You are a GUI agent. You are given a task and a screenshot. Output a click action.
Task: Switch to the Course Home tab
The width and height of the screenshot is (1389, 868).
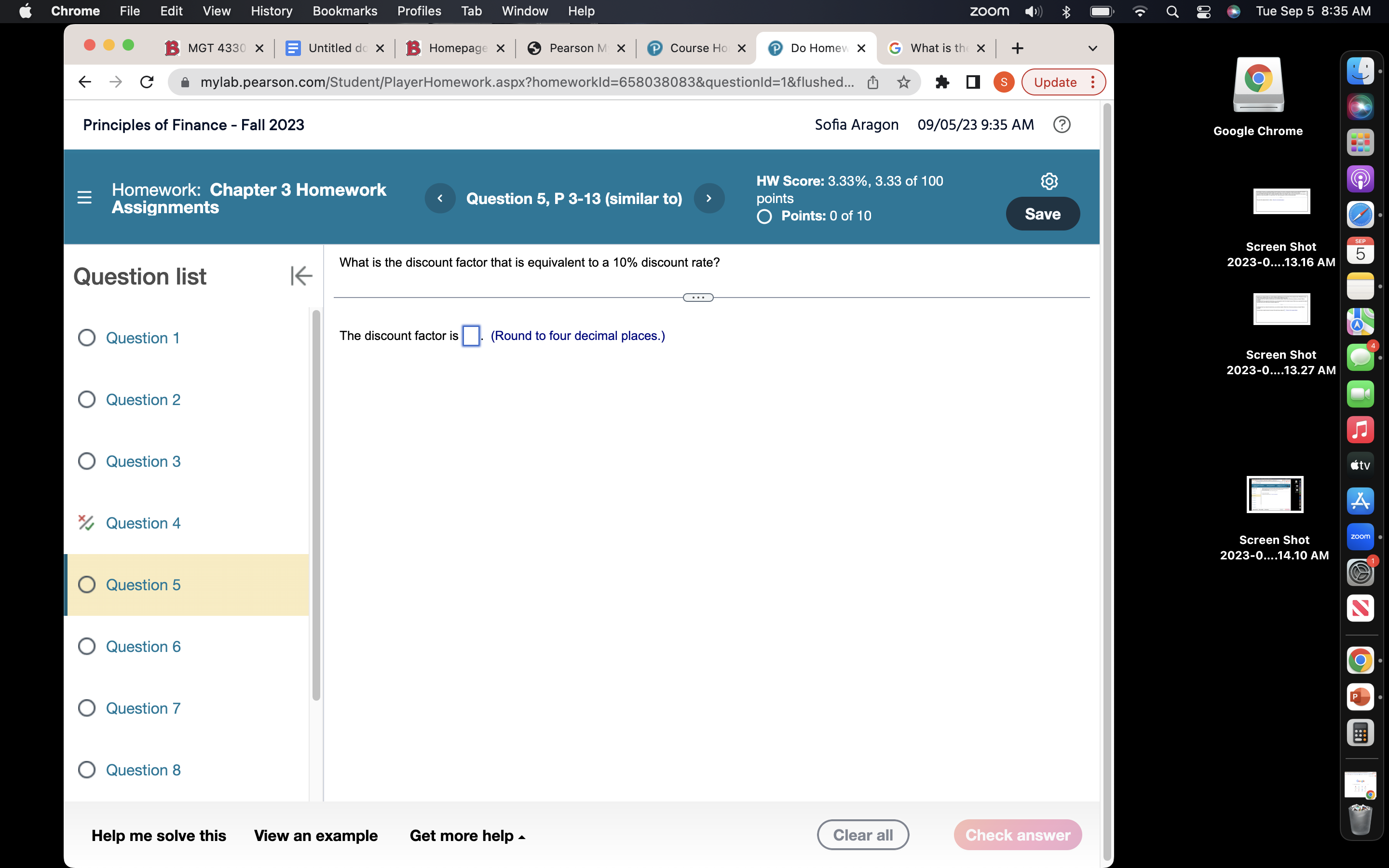pyautogui.click(x=697, y=48)
